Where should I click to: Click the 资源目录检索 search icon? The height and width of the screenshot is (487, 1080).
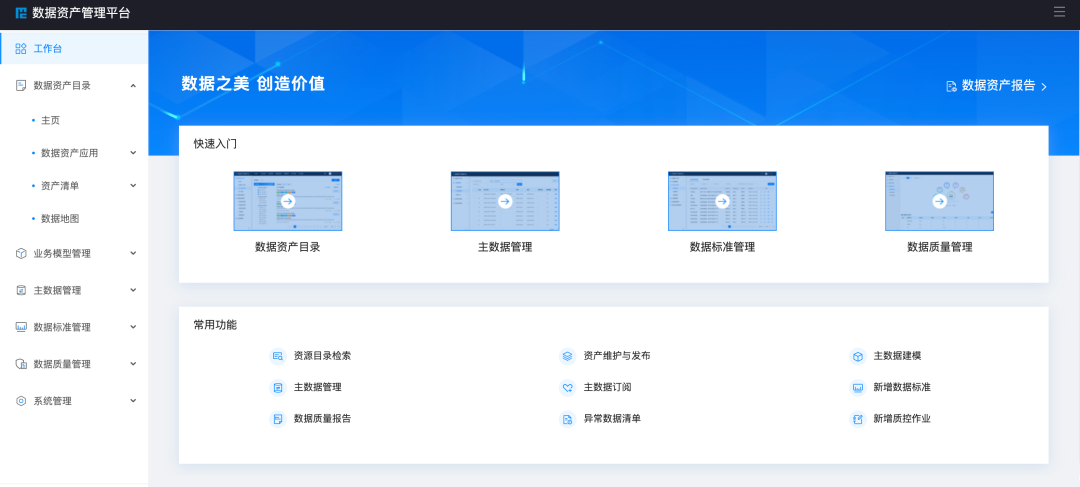(x=278, y=356)
